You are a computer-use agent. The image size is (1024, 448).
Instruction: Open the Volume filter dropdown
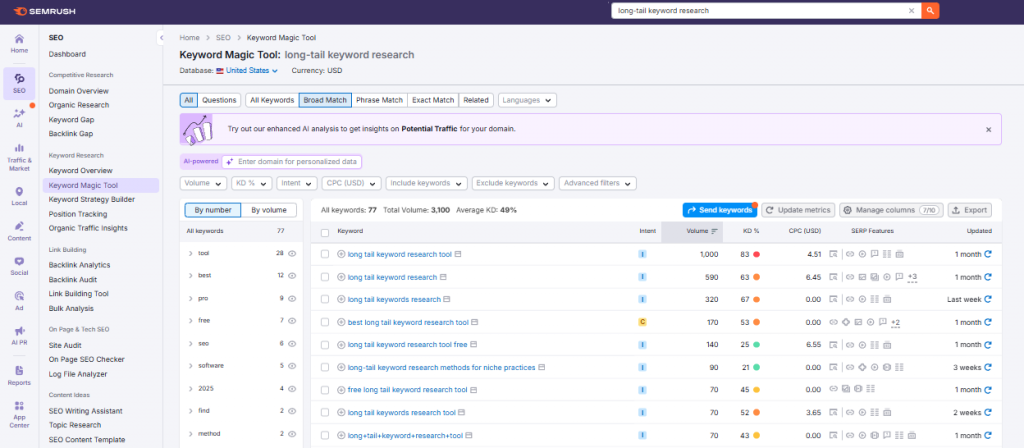(203, 183)
